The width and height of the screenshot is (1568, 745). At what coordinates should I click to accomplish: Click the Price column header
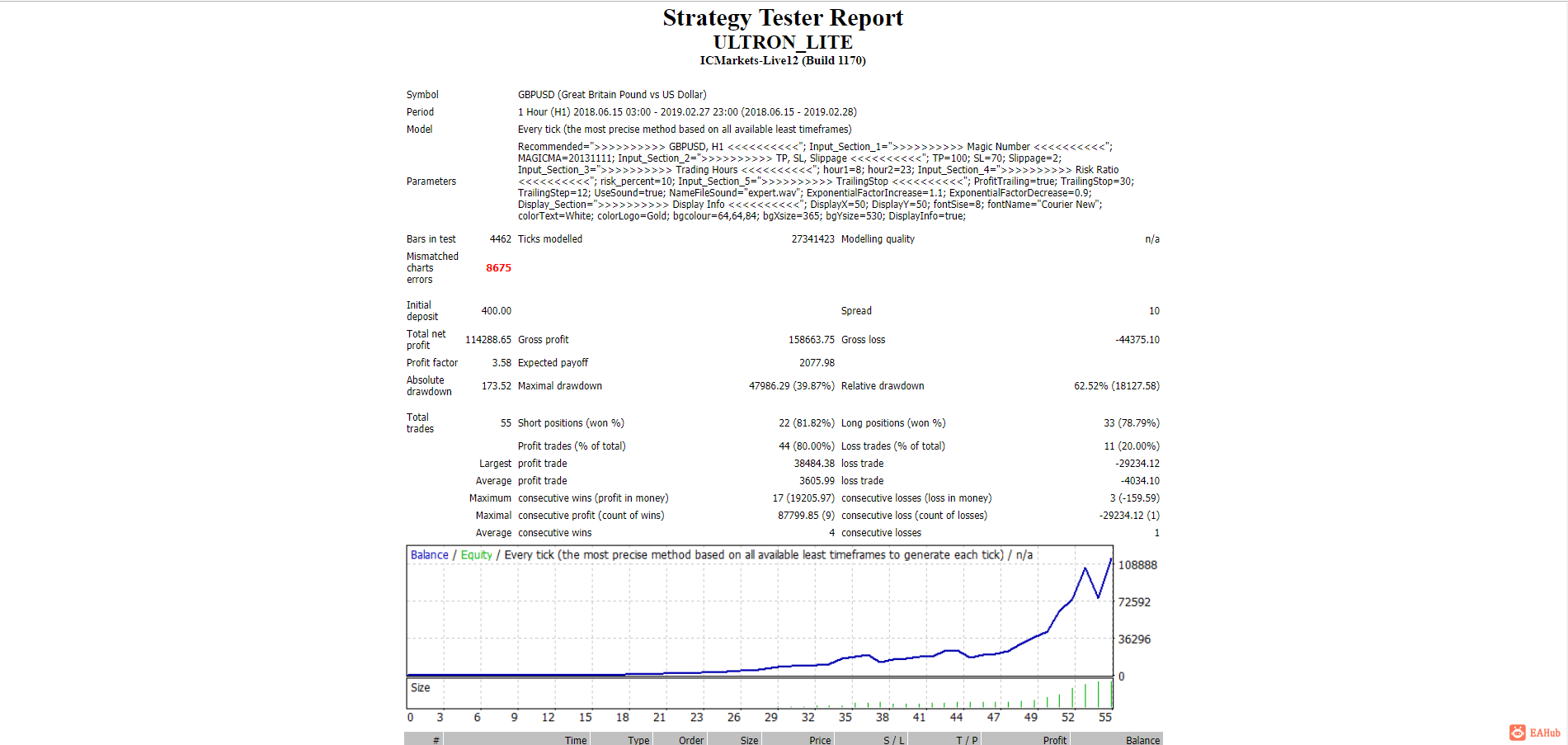(820, 740)
